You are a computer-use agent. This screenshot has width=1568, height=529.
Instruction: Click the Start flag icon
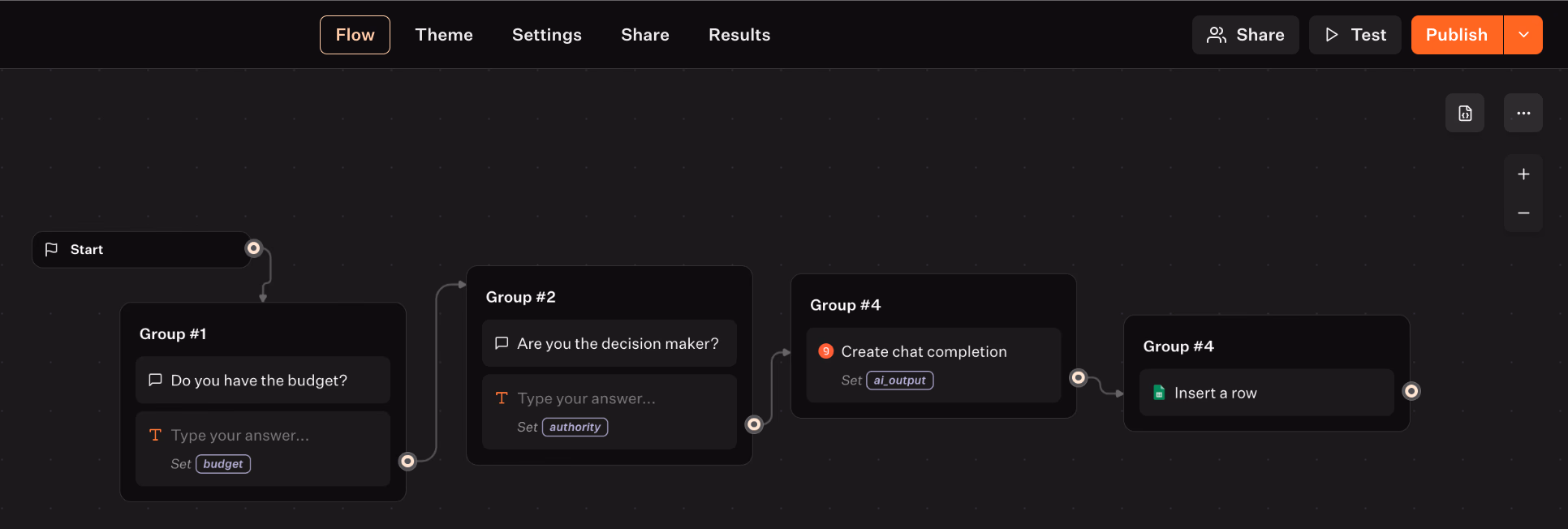(51, 249)
